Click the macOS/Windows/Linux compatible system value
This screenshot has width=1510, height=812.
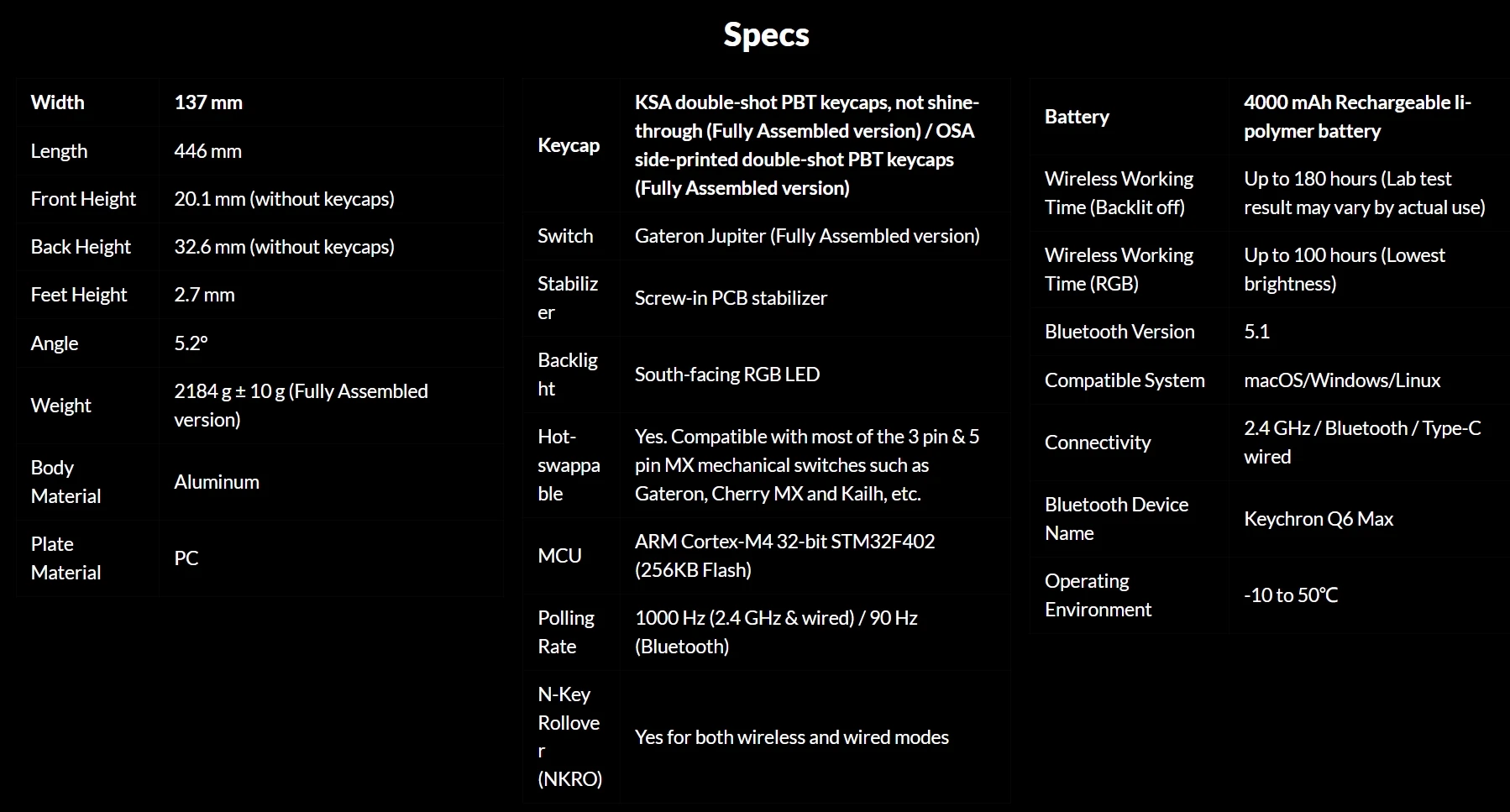1342,380
